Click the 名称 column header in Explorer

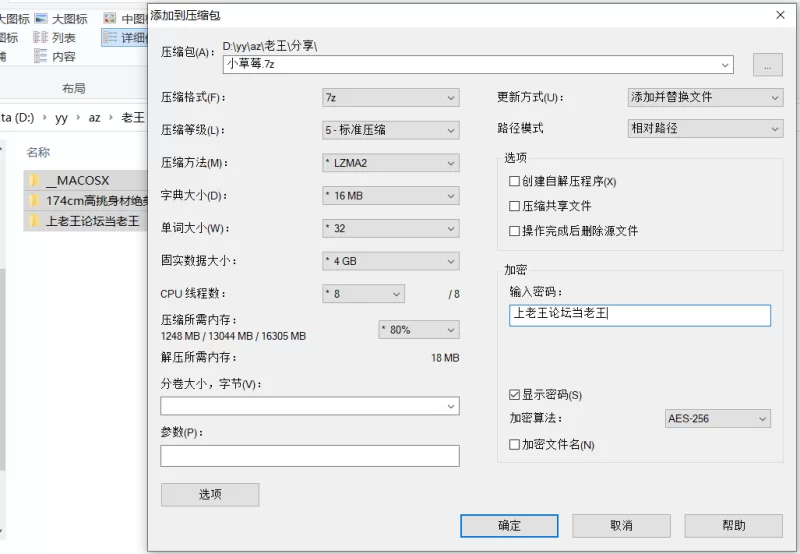click(38, 152)
